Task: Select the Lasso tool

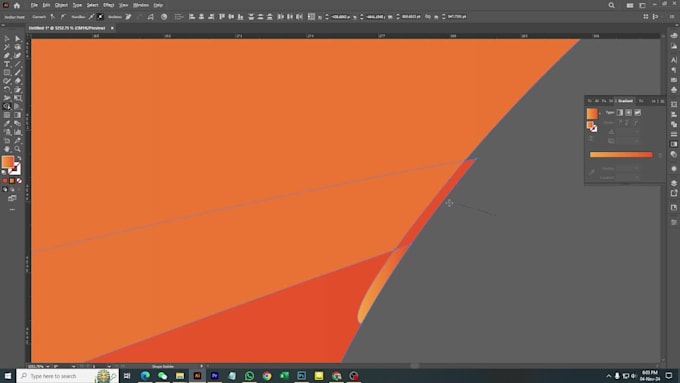Action: click(x=17, y=47)
